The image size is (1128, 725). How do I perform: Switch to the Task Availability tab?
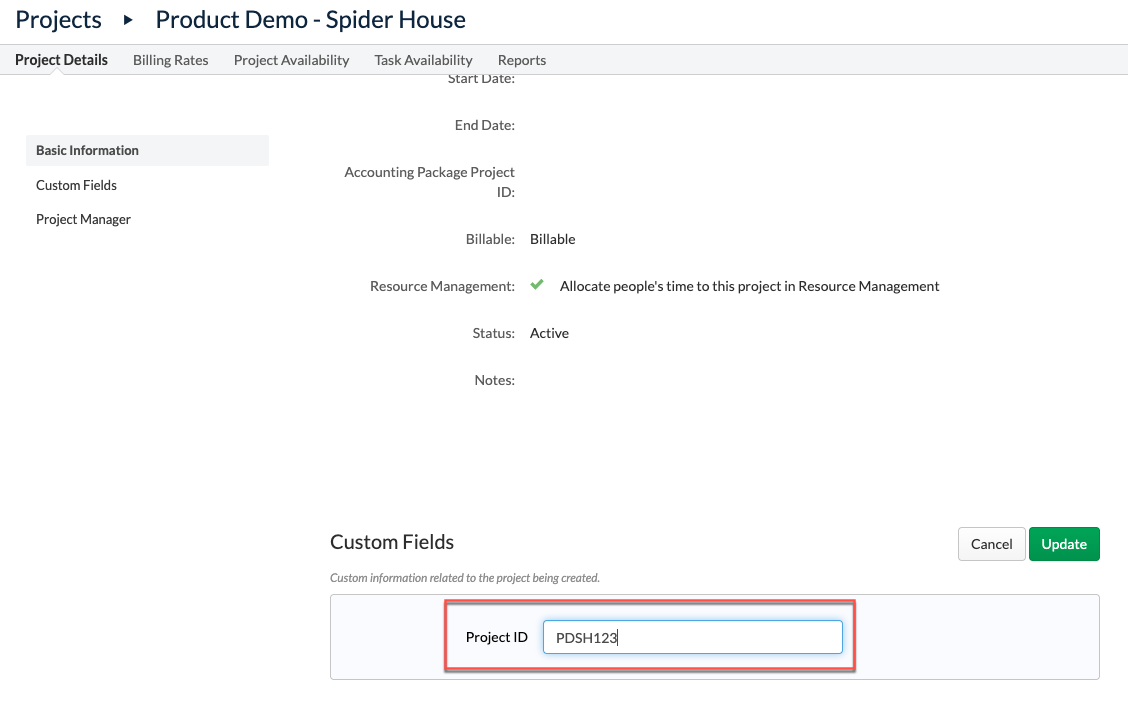click(x=423, y=60)
